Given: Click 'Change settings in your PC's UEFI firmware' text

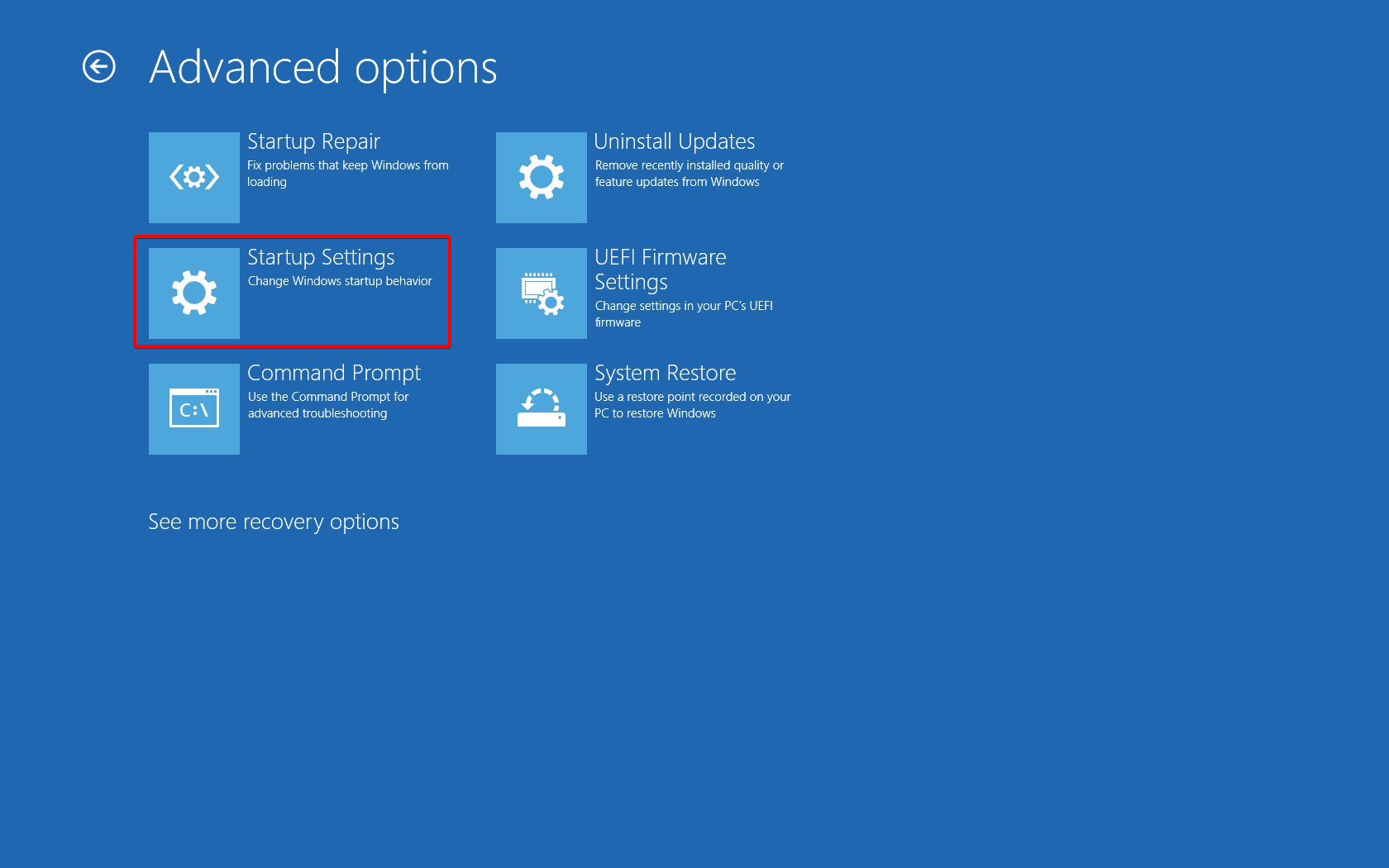Looking at the screenshot, I should click(684, 314).
